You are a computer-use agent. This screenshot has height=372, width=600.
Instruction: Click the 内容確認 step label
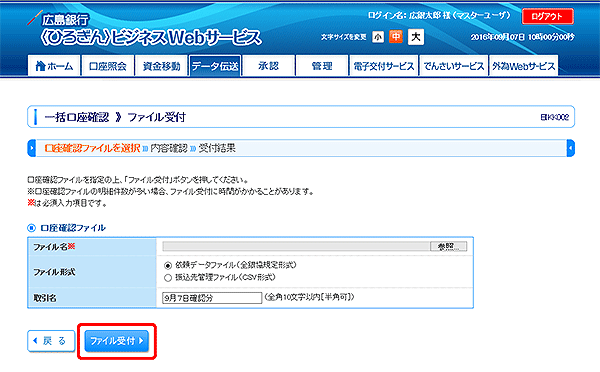coord(169,148)
